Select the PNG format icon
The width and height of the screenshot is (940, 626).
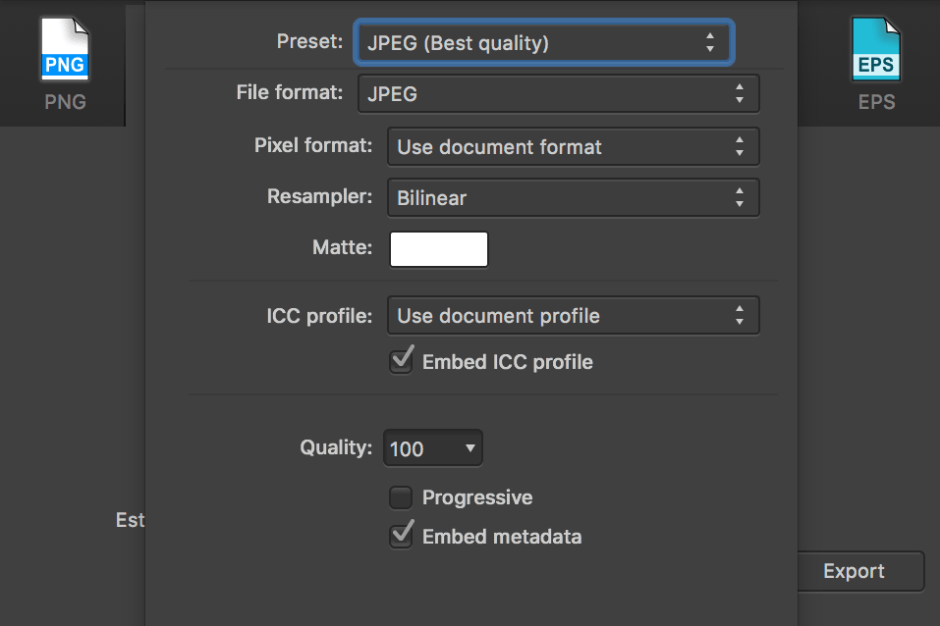(65, 51)
